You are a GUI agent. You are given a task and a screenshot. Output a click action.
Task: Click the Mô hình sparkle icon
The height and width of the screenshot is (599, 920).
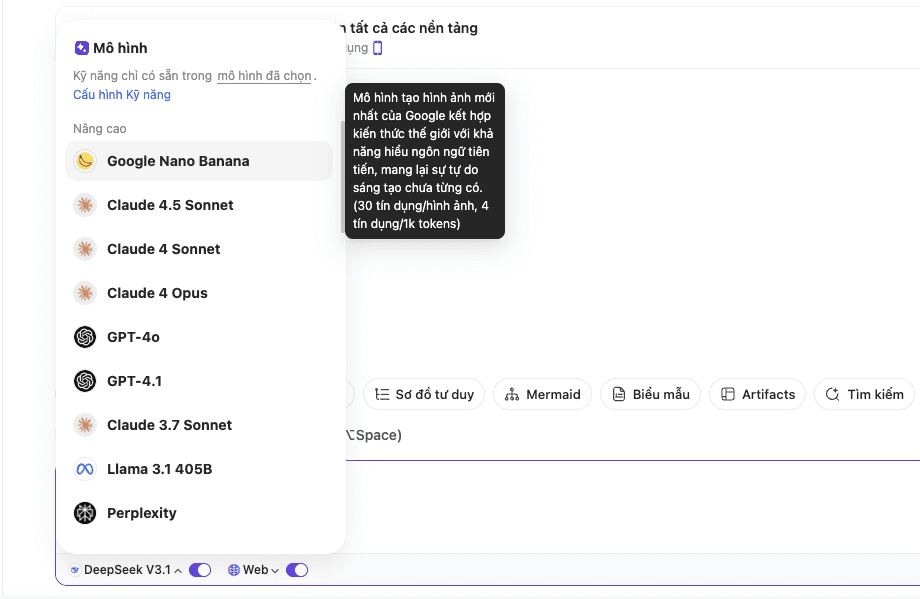coord(82,48)
